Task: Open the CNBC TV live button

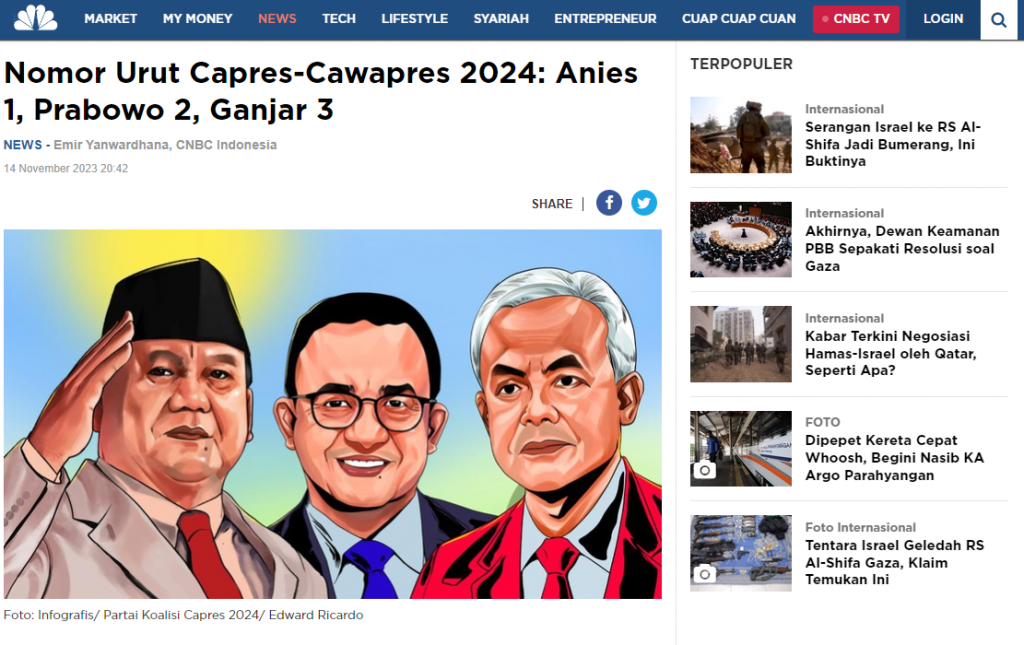Action: coord(856,19)
